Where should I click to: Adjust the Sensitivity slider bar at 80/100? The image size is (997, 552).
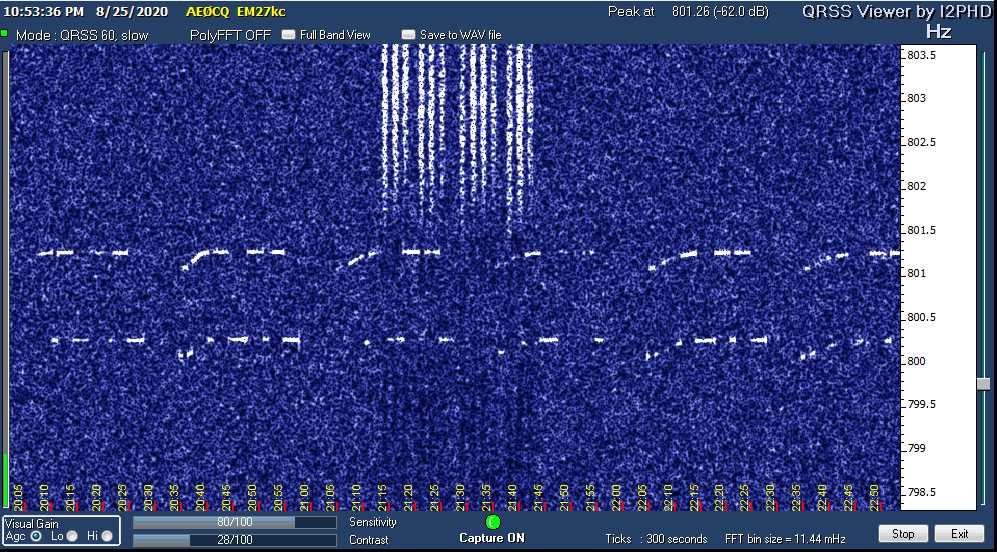point(234,522)
